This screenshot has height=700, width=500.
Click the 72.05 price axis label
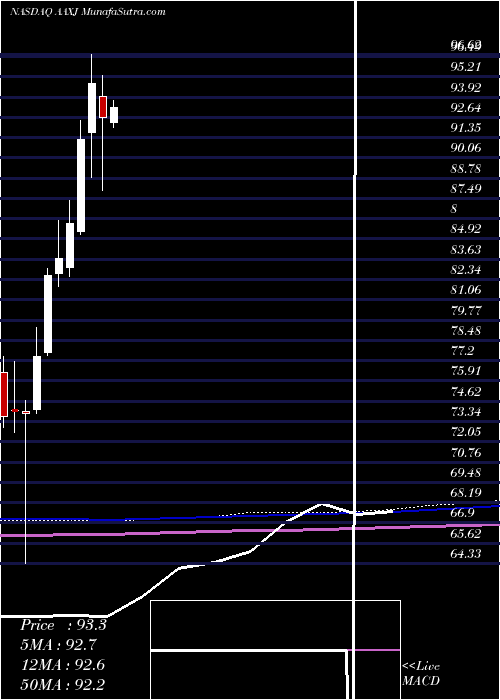466,432
